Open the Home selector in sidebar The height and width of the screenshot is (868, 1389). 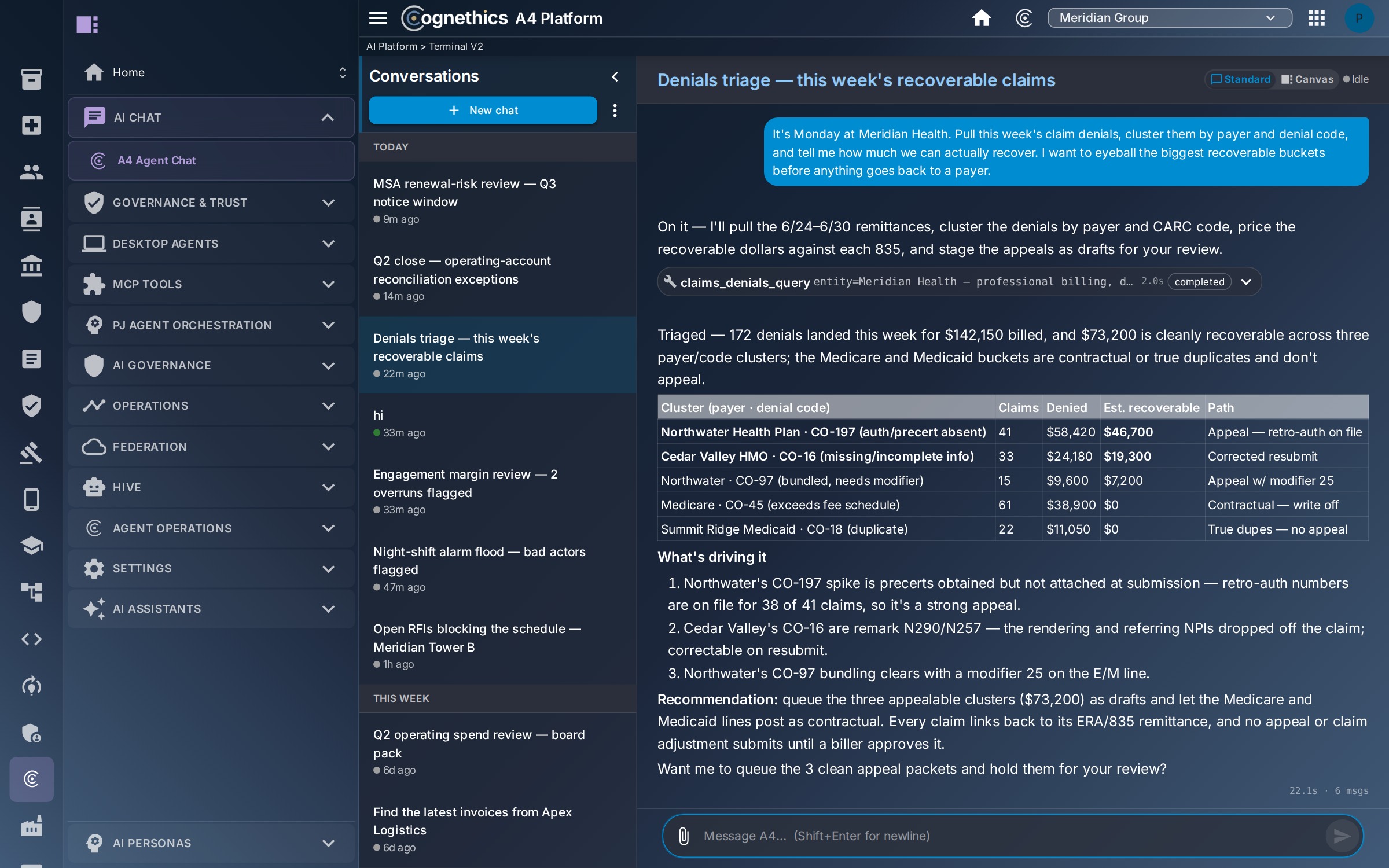[x=211, y=72]
